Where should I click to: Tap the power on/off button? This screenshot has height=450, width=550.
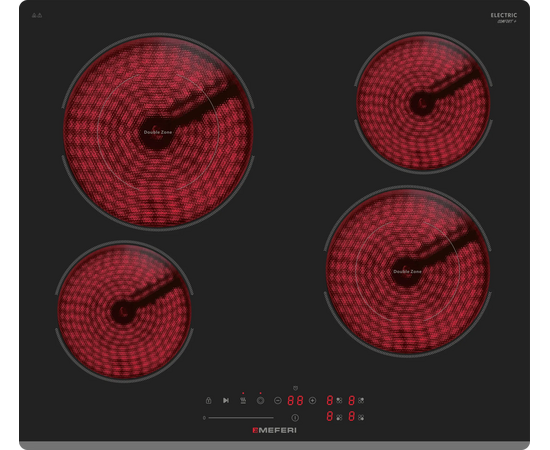[x=295, y=418]
